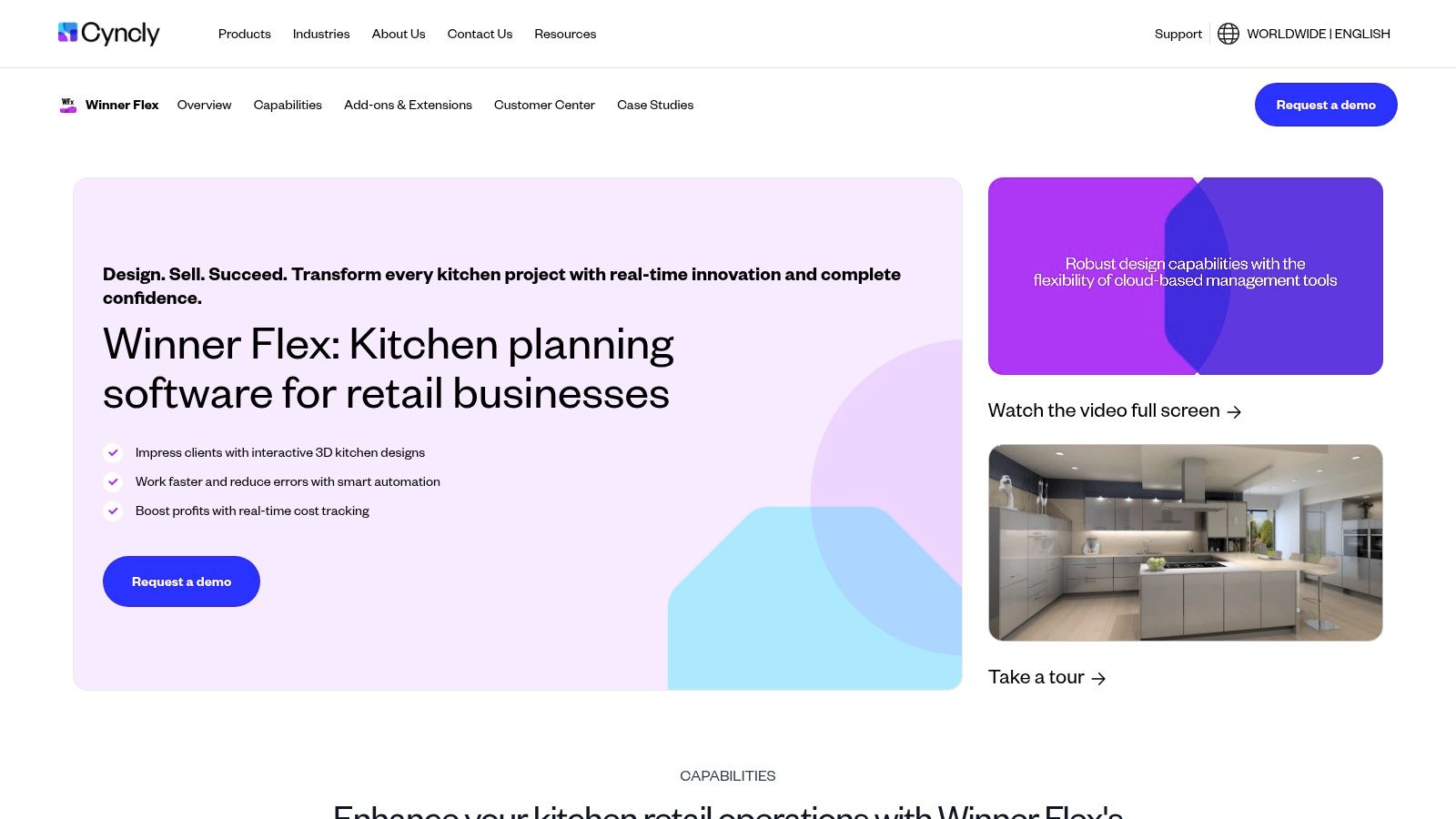The image size is (1456, 819).
Task: Click Watch the video full screen link
Action: (1105, 410)
